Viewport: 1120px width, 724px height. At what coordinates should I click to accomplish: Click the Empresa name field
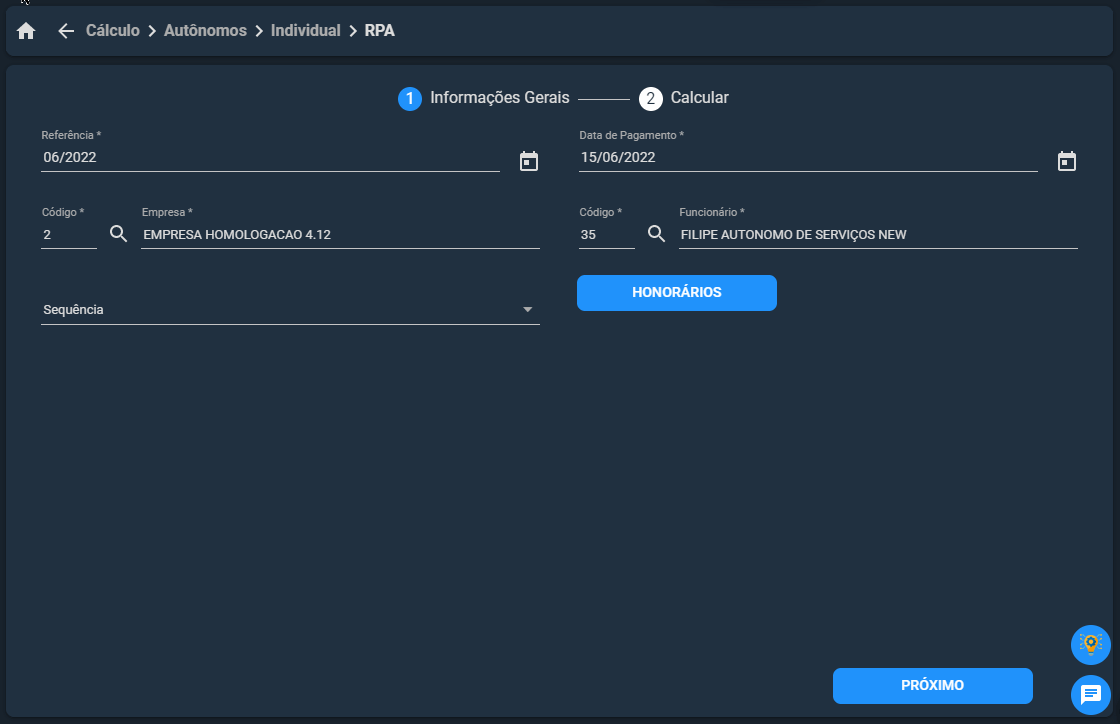click(x=340, y=235)
